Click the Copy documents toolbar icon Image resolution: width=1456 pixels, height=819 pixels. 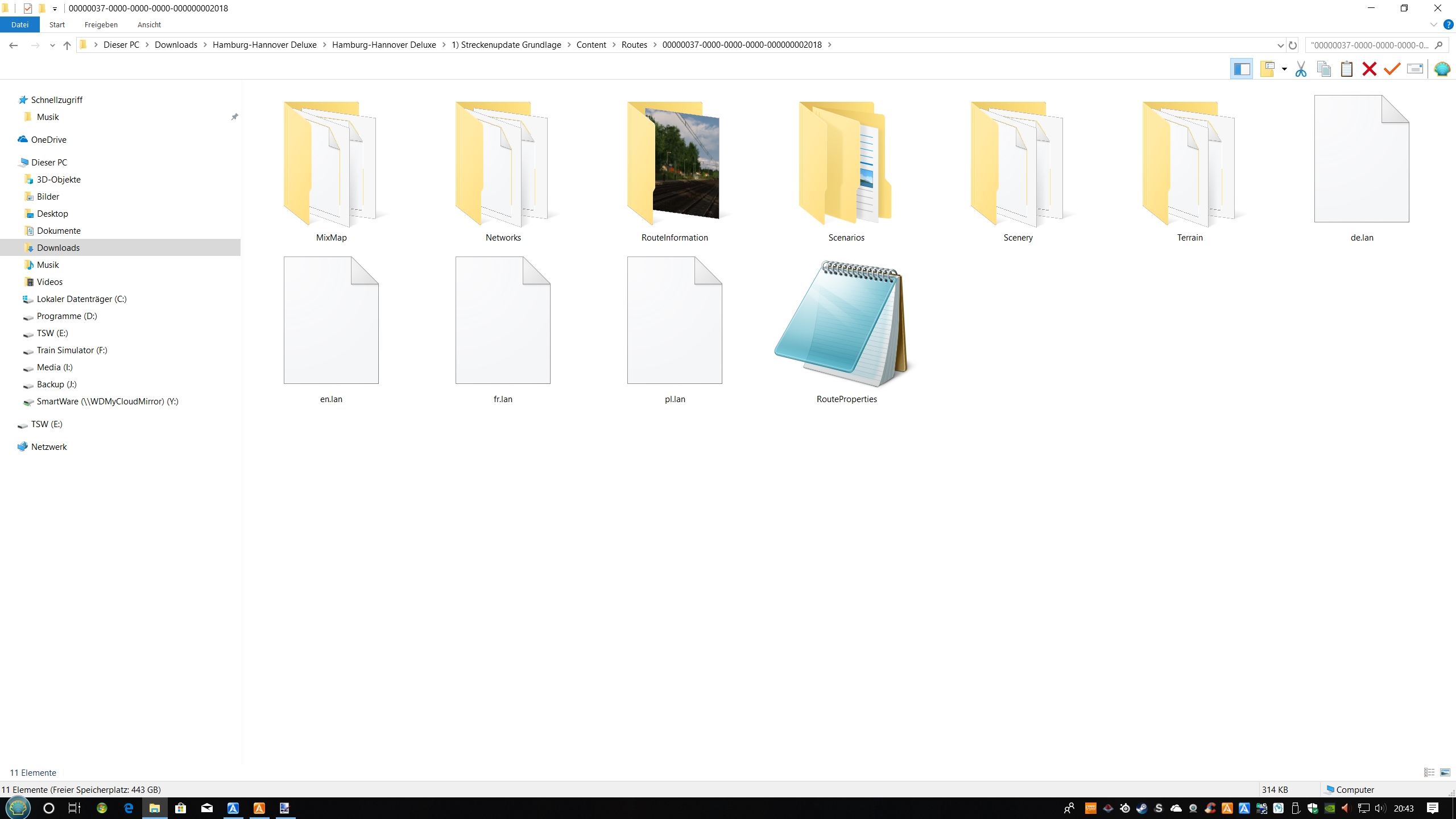(x=1323, y=69)
